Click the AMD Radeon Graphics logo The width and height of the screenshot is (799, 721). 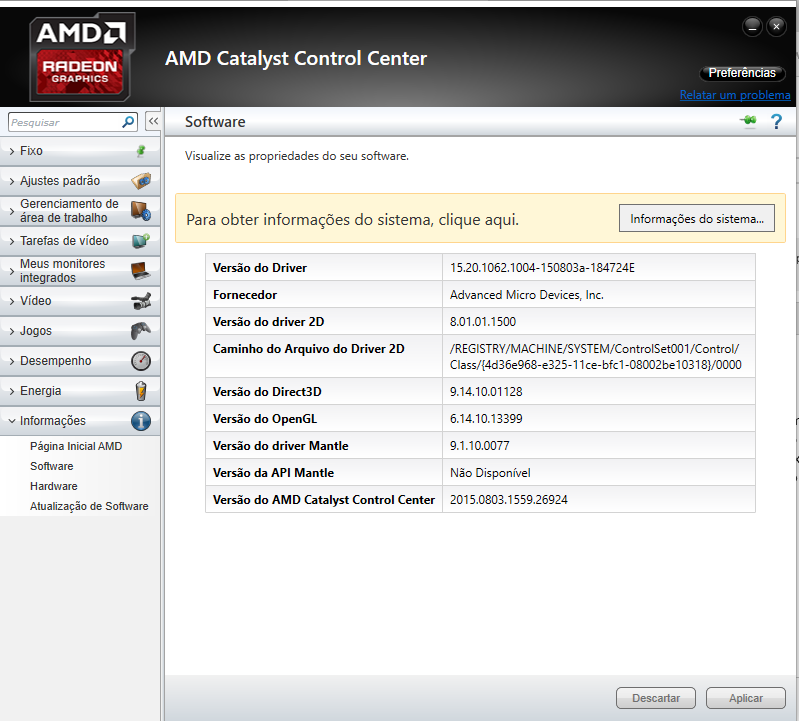click(x=82, y=57)
